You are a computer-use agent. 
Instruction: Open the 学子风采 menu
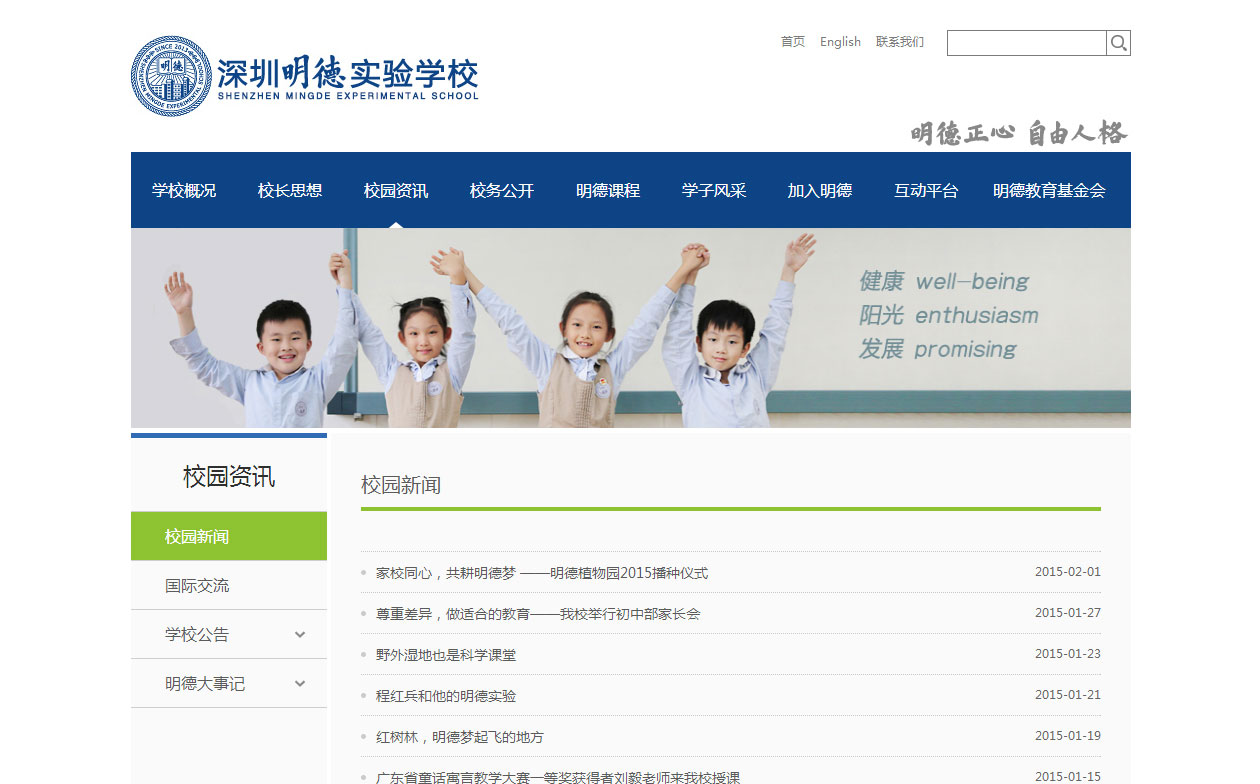point(714,190)
